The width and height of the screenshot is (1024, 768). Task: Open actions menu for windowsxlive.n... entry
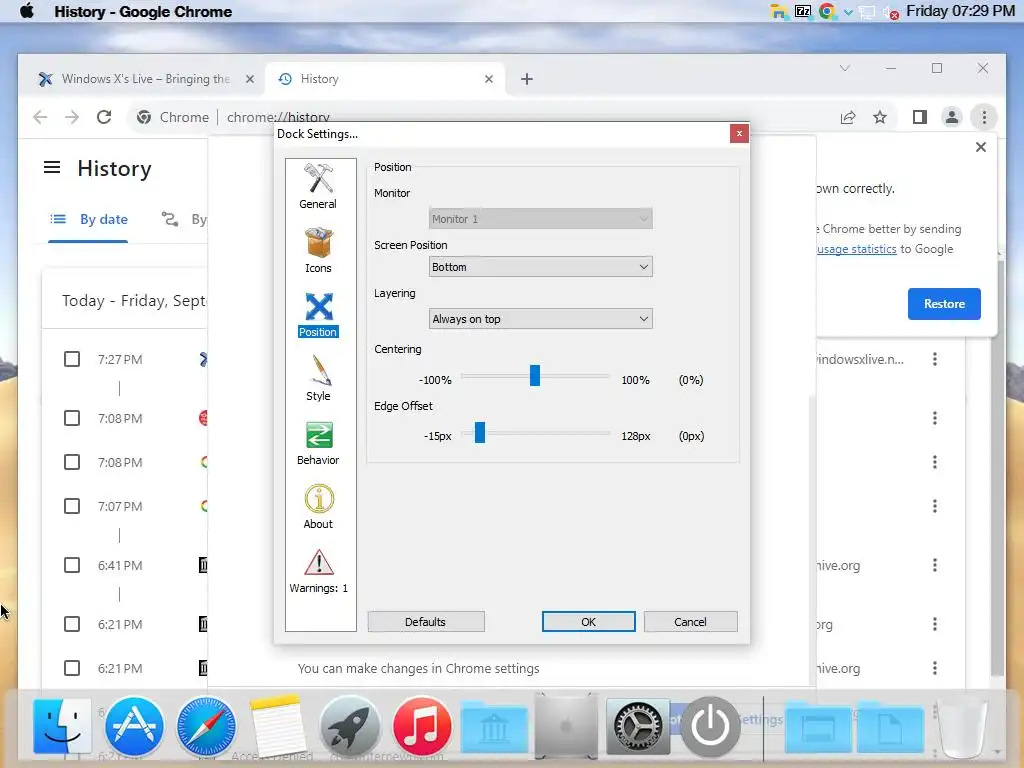pos(935,359)
